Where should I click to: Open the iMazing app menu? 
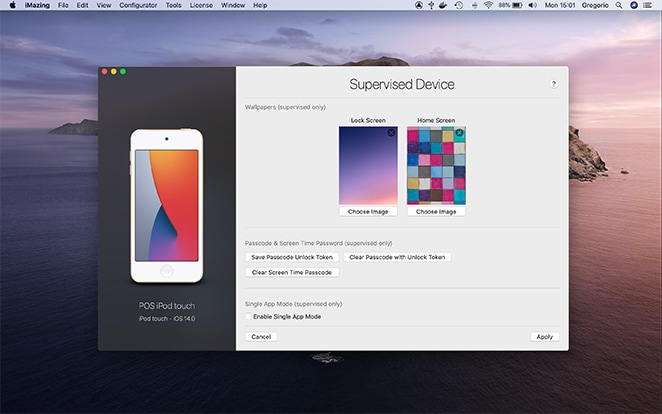pyautogui.click(x=37, y=5)
